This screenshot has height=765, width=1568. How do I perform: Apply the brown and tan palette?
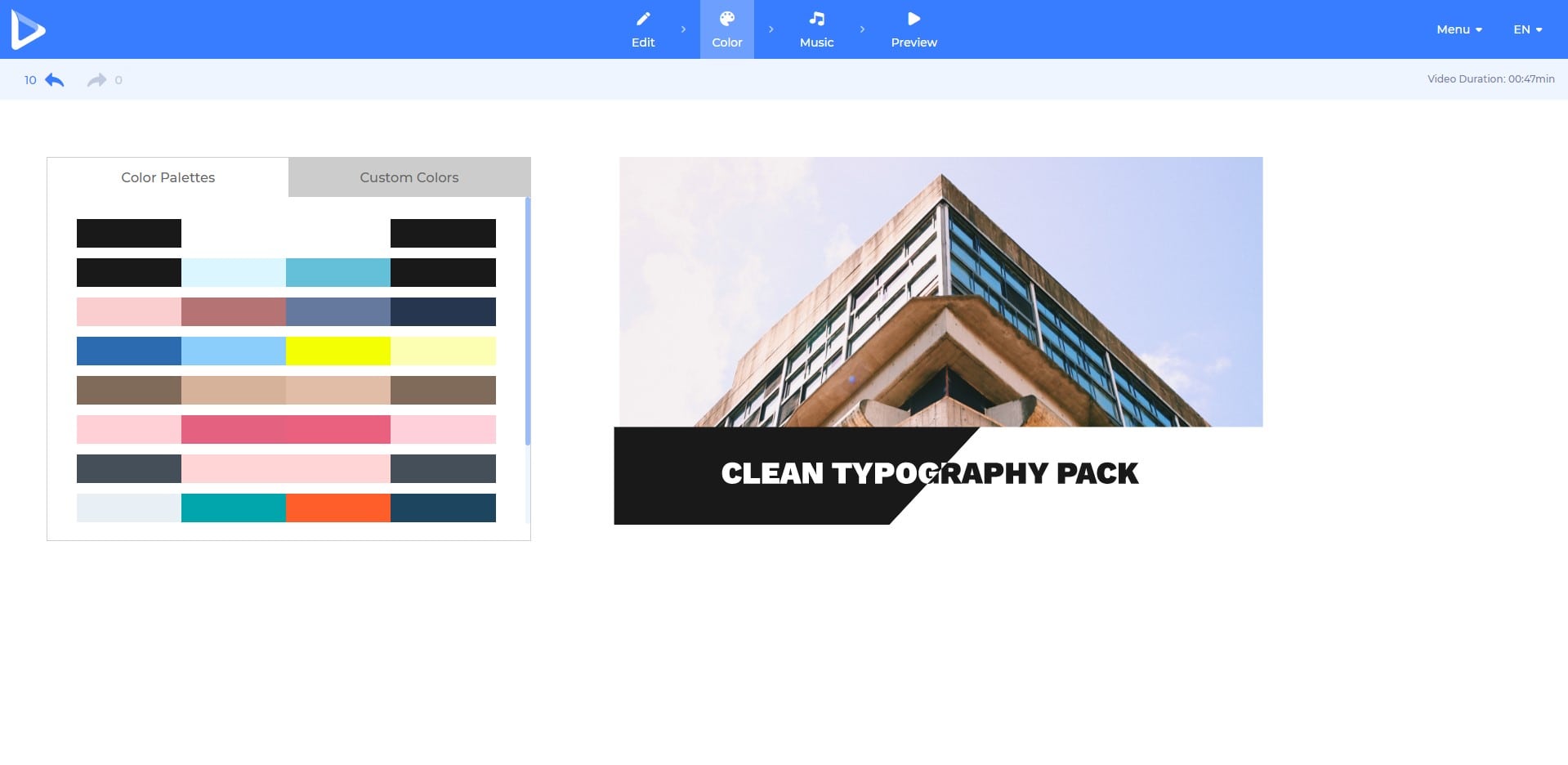coord(286,390)
